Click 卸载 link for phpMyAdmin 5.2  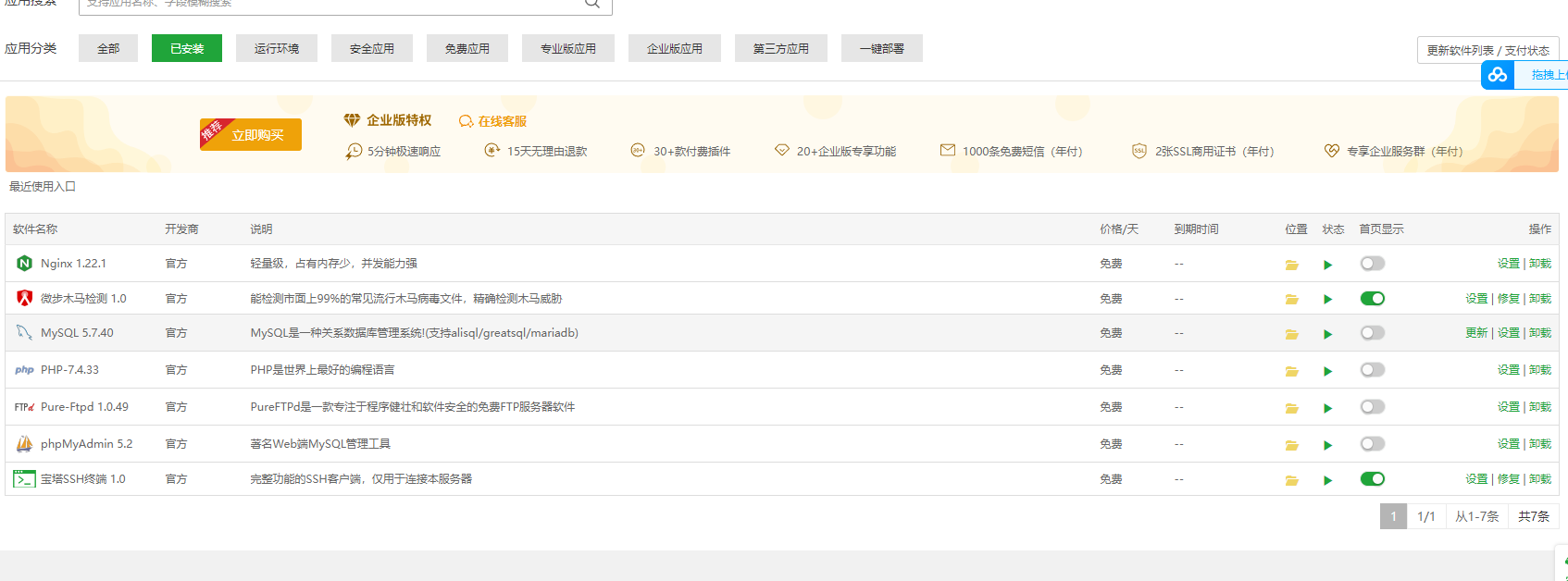[1539, 444]
